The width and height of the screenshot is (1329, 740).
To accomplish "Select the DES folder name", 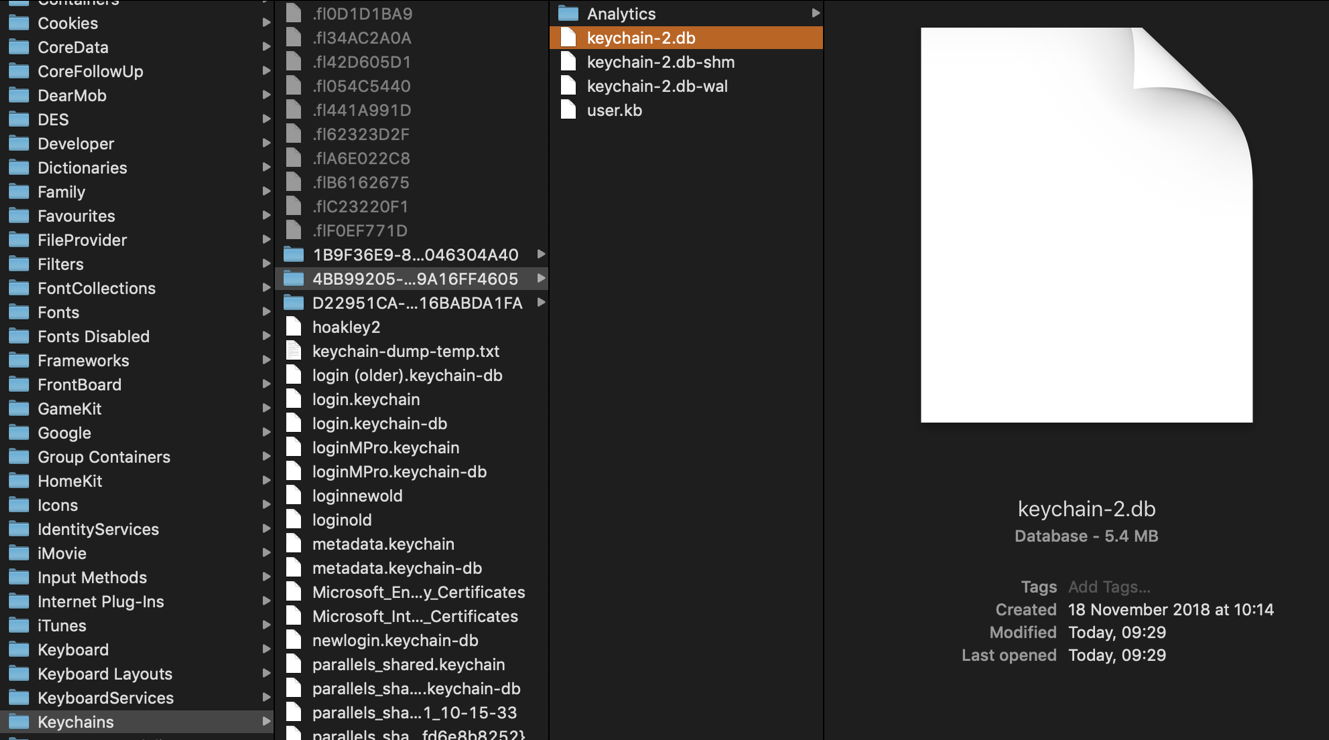I will point(53,119).
